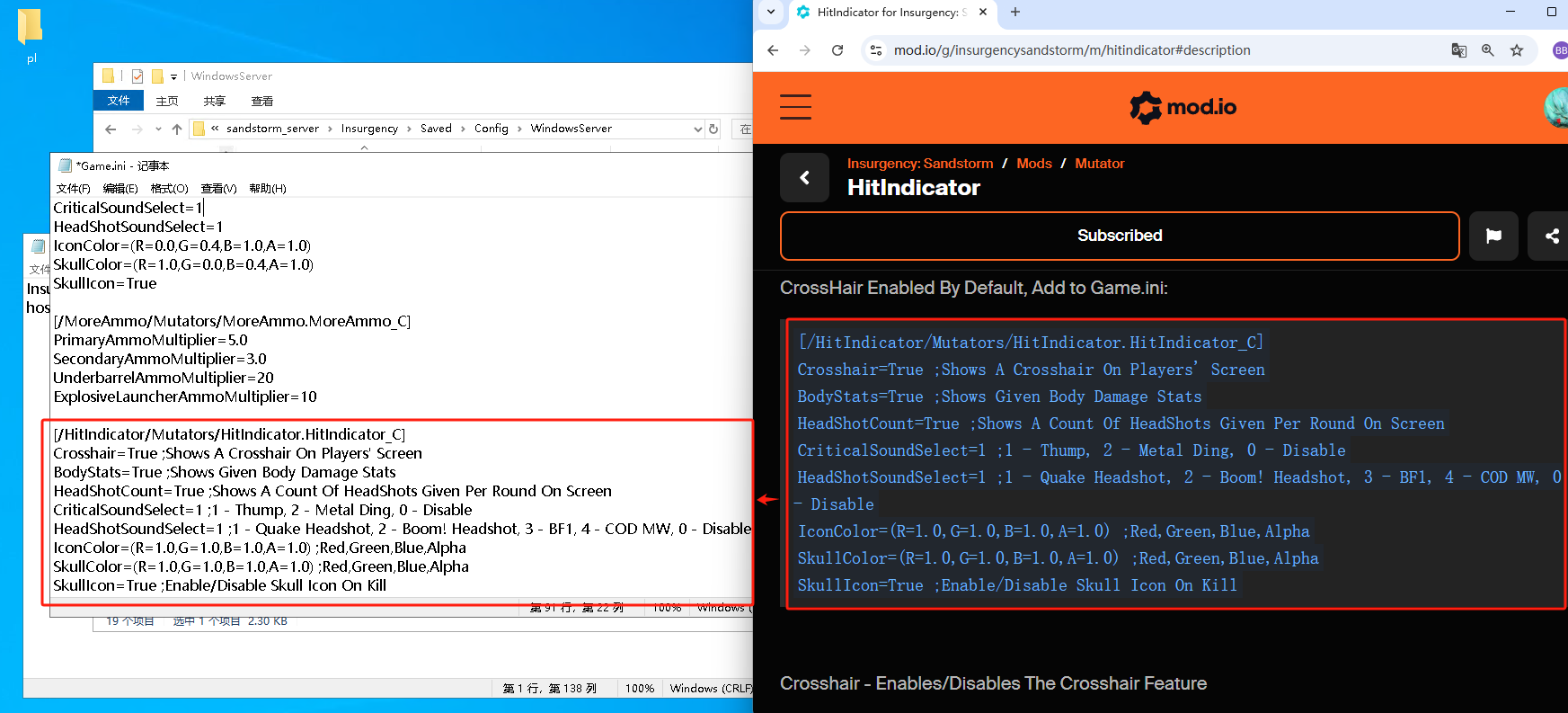Translate this page icon
This screenshot has height=713, width=1568.
pos(1459,50)
